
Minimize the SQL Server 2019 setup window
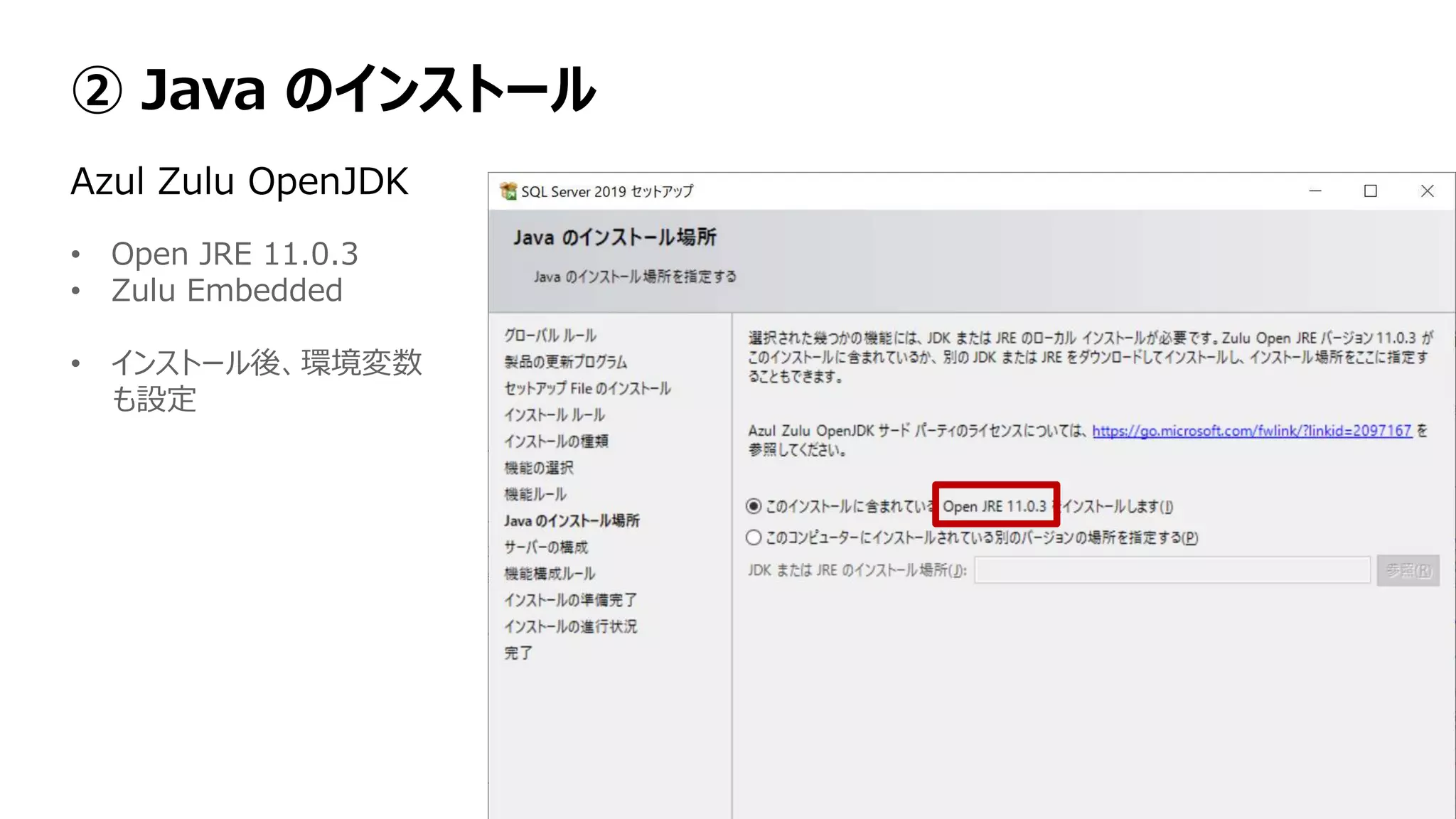[1315, 191]
